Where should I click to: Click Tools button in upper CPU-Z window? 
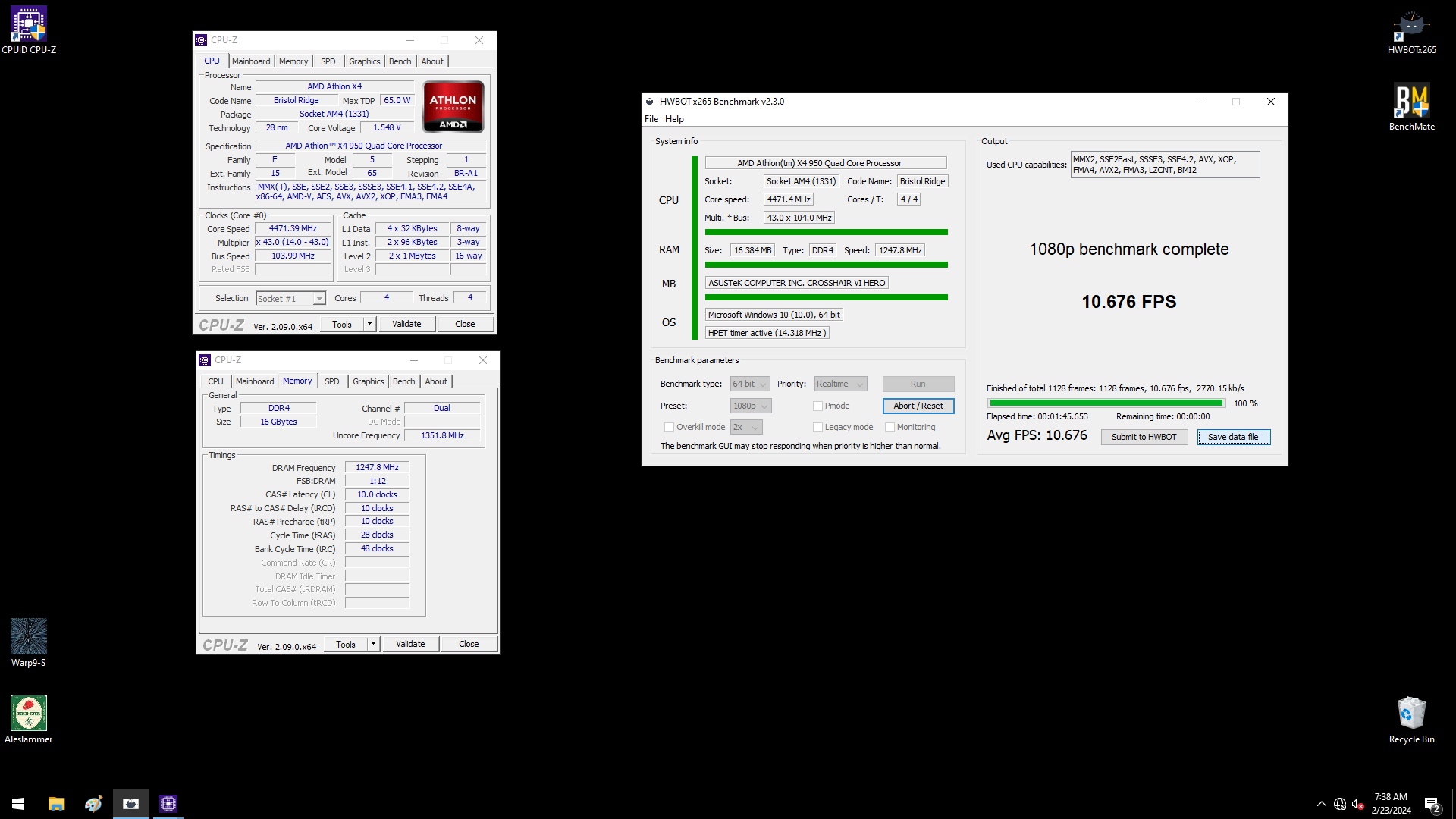pyautogui.click(x=342, y=325)
